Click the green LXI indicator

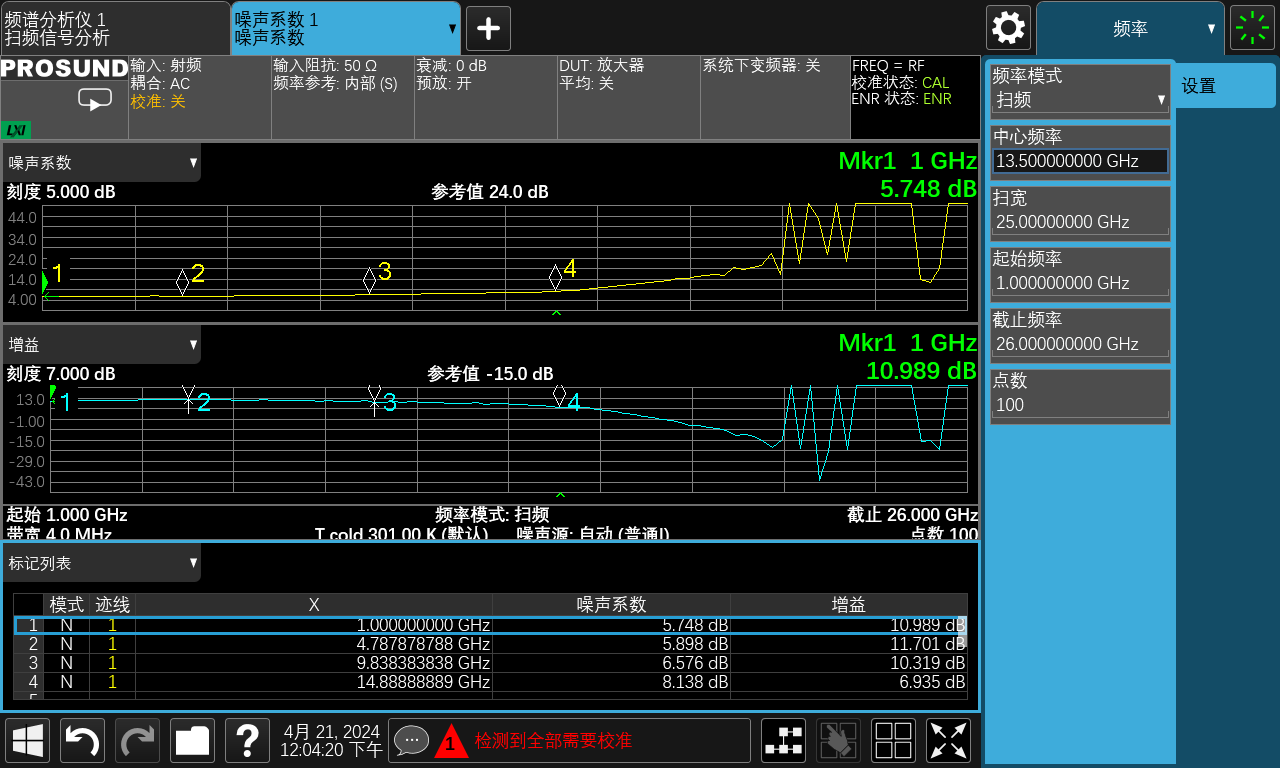point(17,130)
